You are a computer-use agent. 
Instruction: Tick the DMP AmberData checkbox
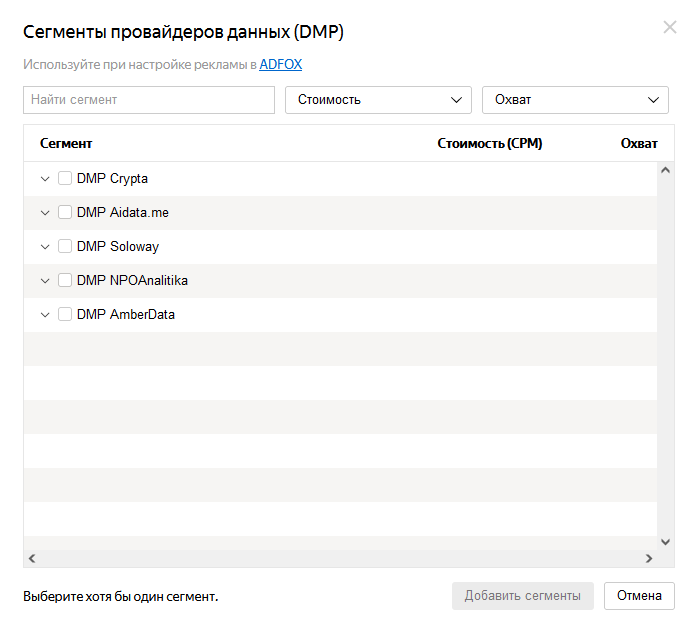[65, 314]
